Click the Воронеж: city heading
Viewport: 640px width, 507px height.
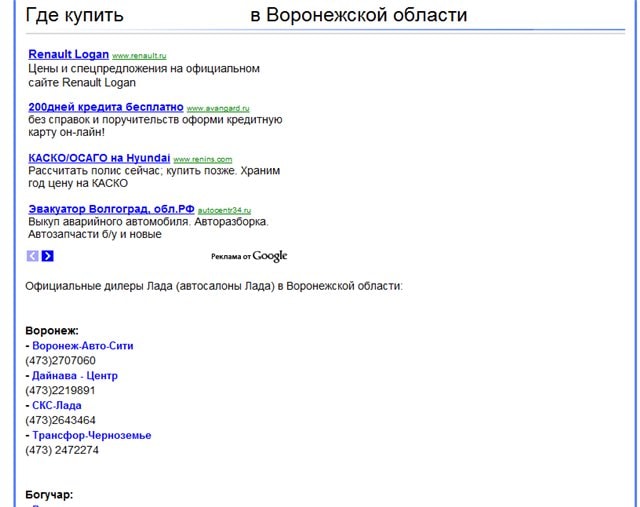pos(52,330)
